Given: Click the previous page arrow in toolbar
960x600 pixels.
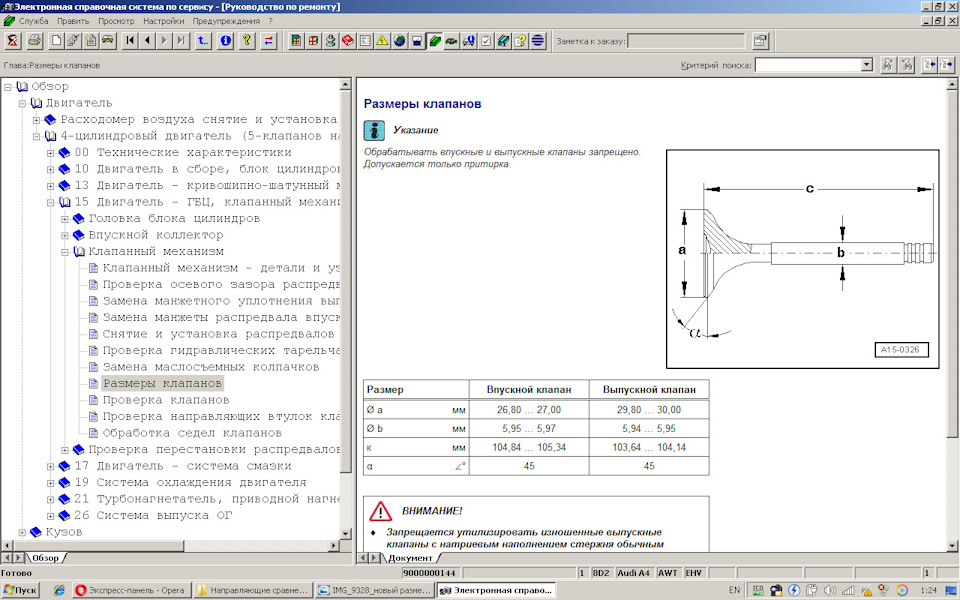Looking at the screenshot, I should pyautogui.click(x=147, y=41).
